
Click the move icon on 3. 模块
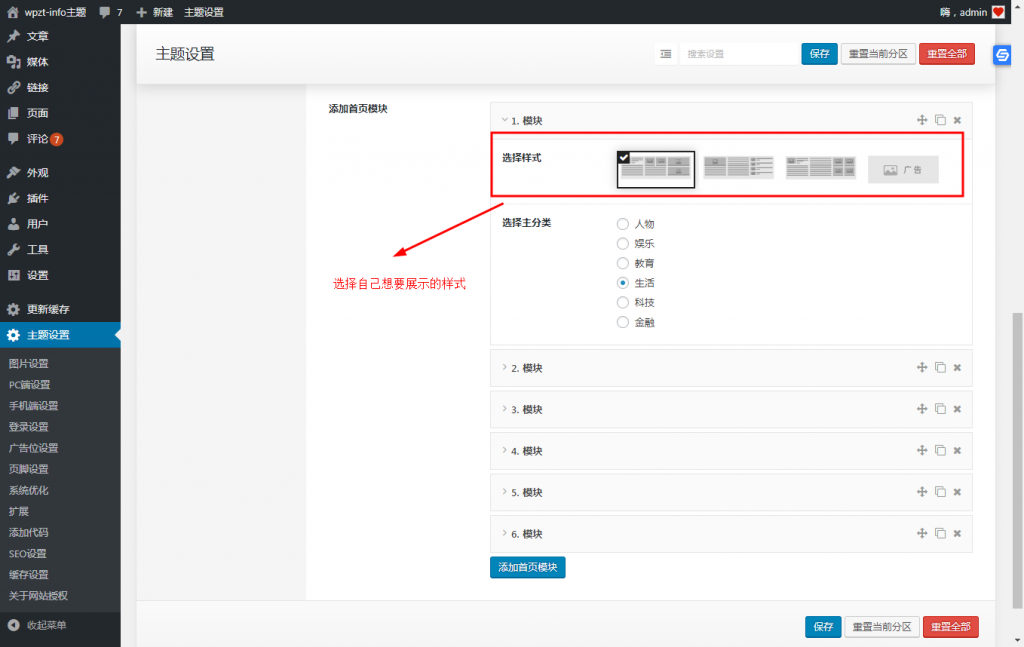(x=921, y=409)
